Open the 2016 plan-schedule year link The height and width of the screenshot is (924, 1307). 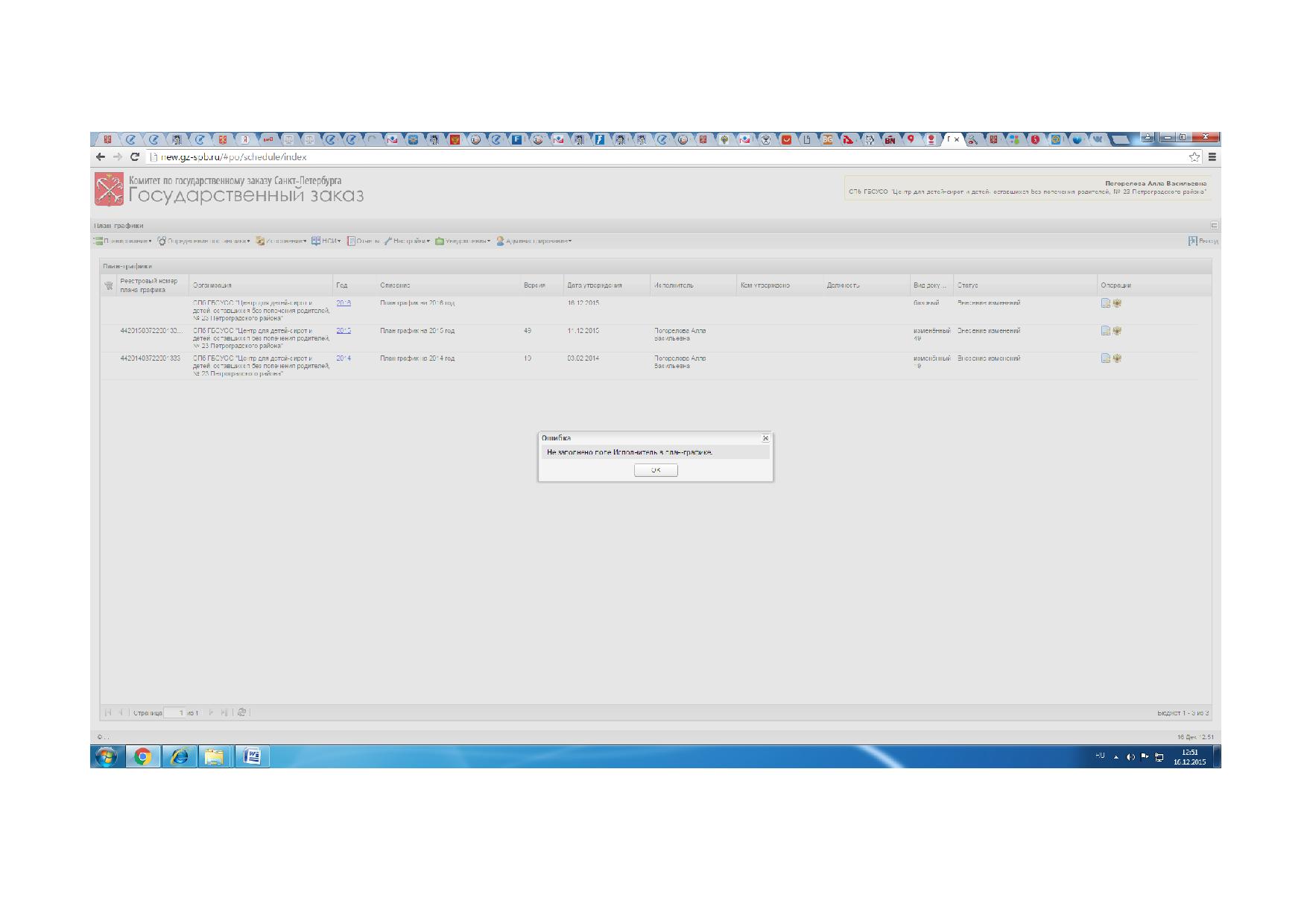click(344, 303)
